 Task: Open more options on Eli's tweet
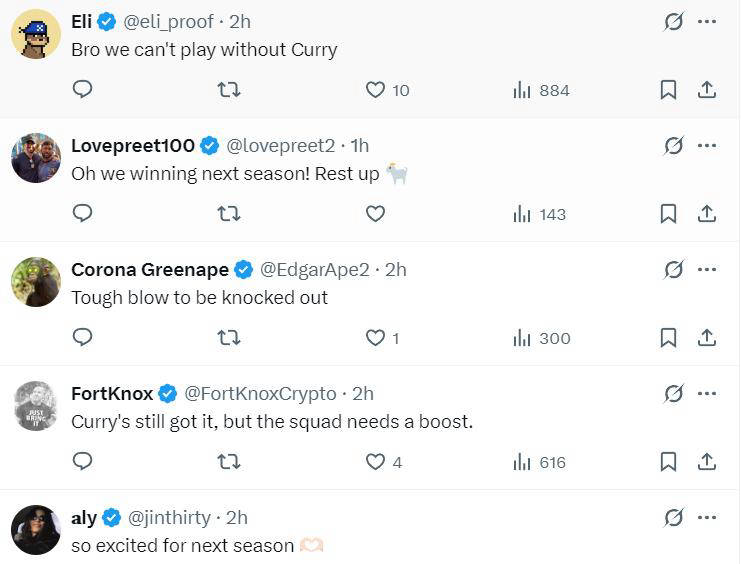pos(707,21)
